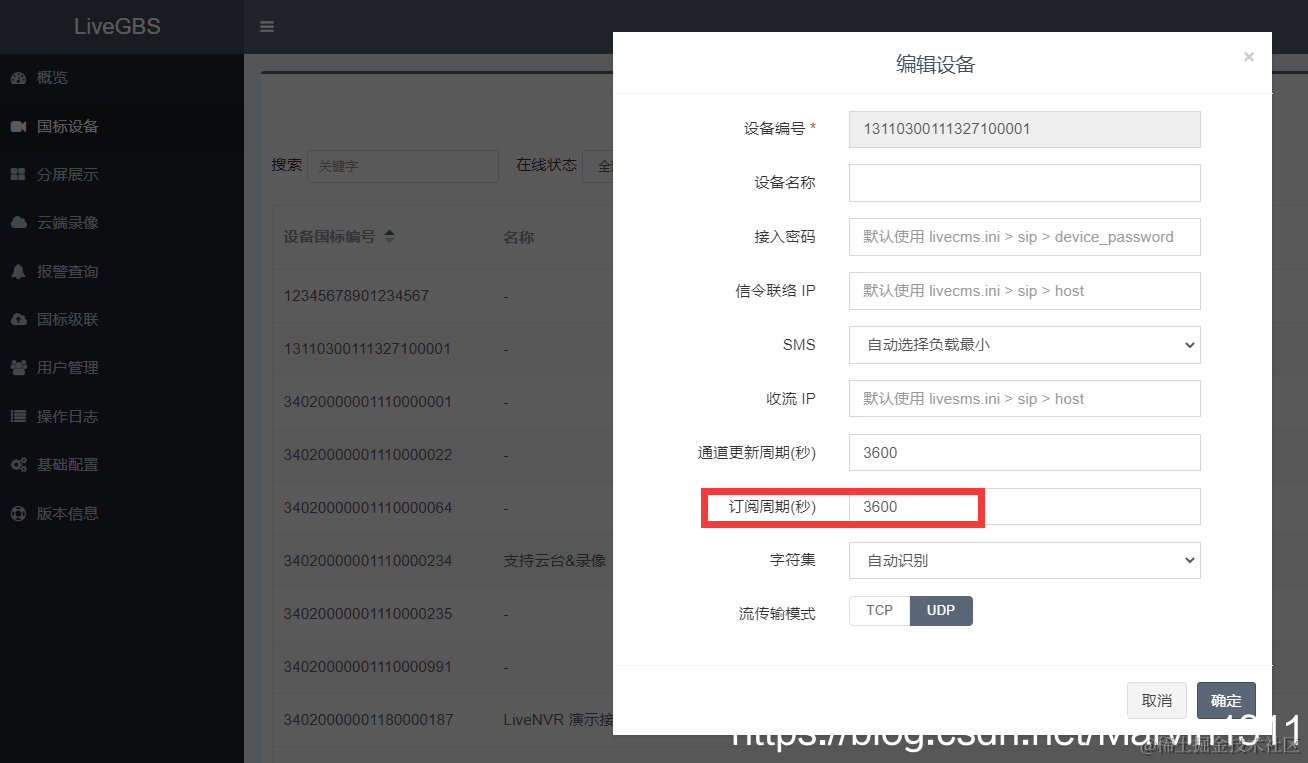Image resolution: width=1308 pixels, height=763 pixels.
Task: Click the 搜索 keyword input box
Action: click(x=402, y=166)
